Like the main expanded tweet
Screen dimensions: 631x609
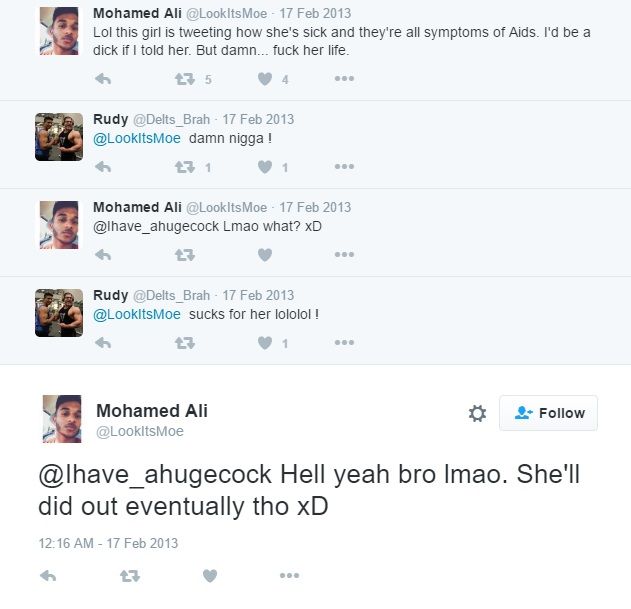coord(210,576)
